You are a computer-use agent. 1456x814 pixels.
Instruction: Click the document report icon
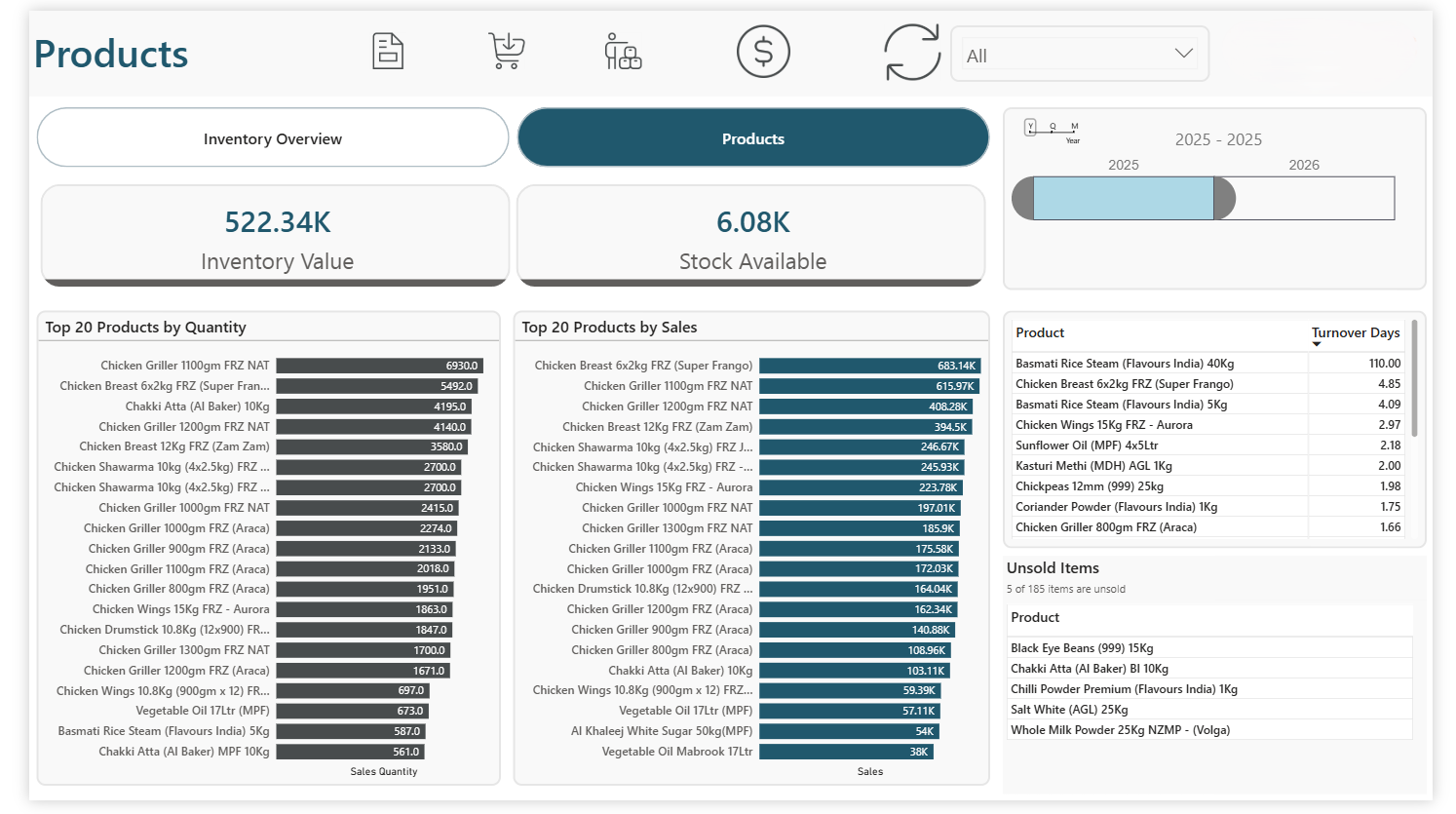point(388,52)
